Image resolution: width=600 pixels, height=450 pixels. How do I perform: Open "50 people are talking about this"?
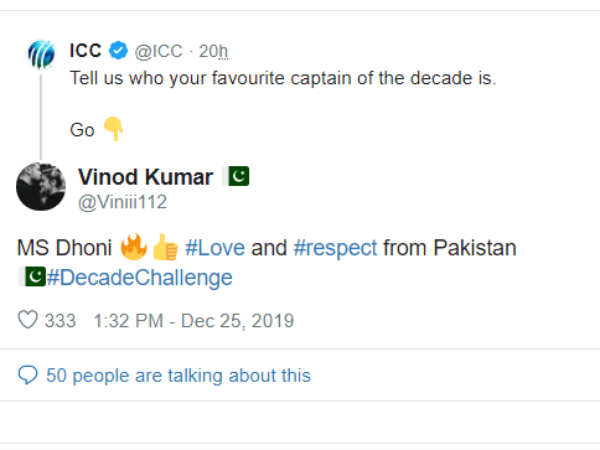[178, 376]
